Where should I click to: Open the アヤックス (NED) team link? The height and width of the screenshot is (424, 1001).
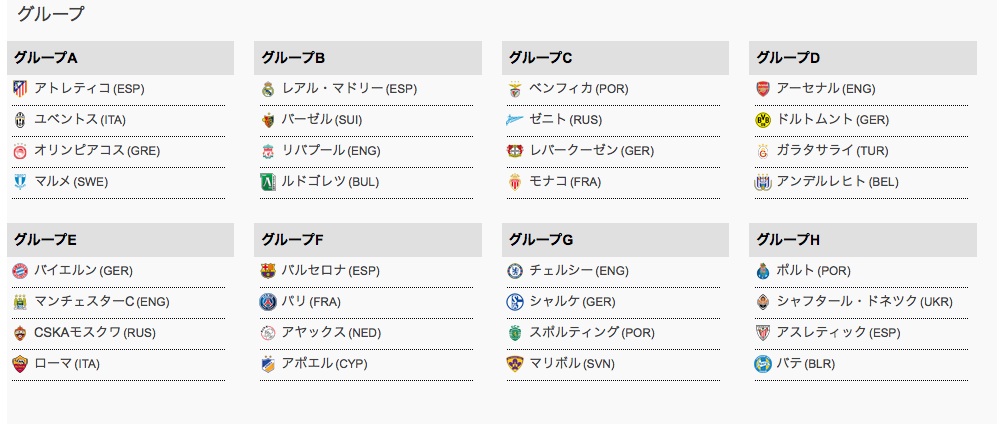[331, 333]
